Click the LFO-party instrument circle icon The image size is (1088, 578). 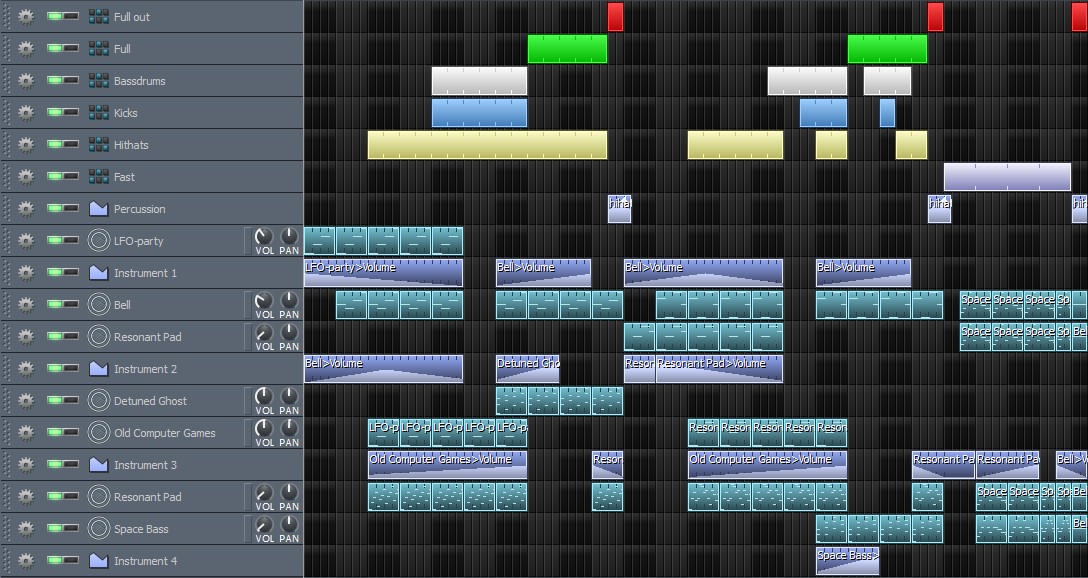(98, 241)
